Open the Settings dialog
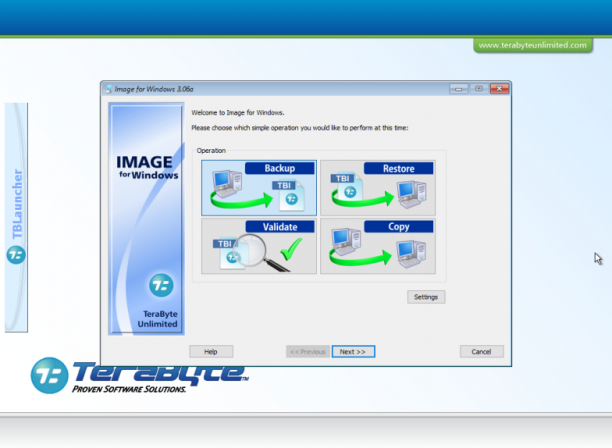Image resolution: width=612 pixels, height=448 pixels. [426, 297]
